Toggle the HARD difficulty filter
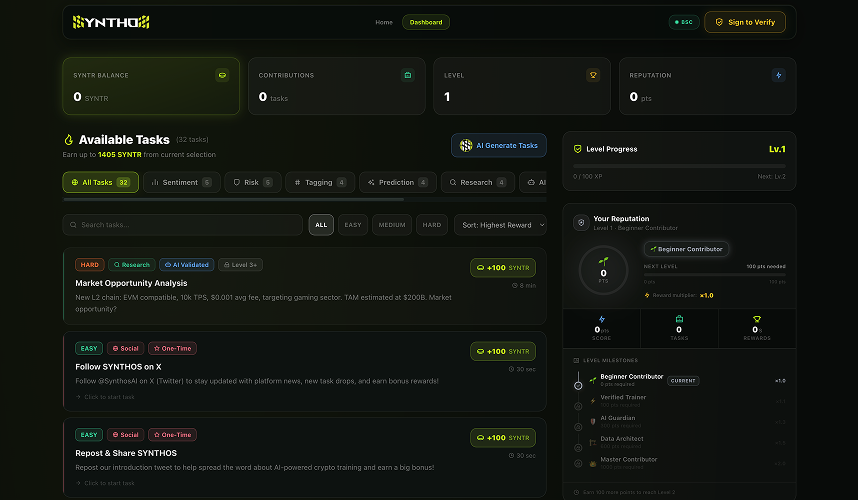The height and width of the screenshot is (500, 858). (432, 225)
